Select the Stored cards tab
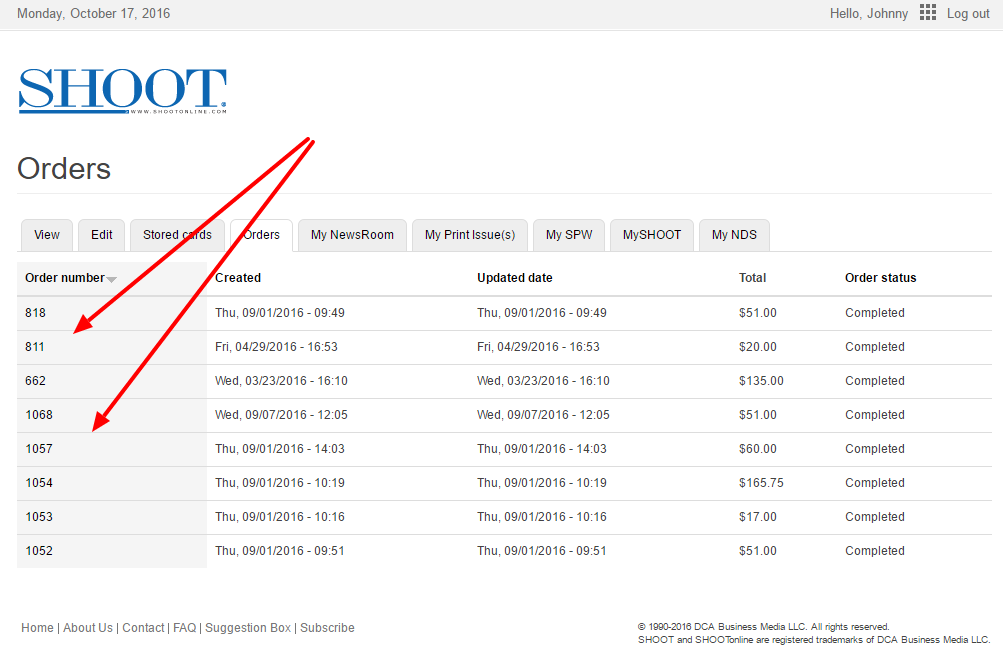 177,235
